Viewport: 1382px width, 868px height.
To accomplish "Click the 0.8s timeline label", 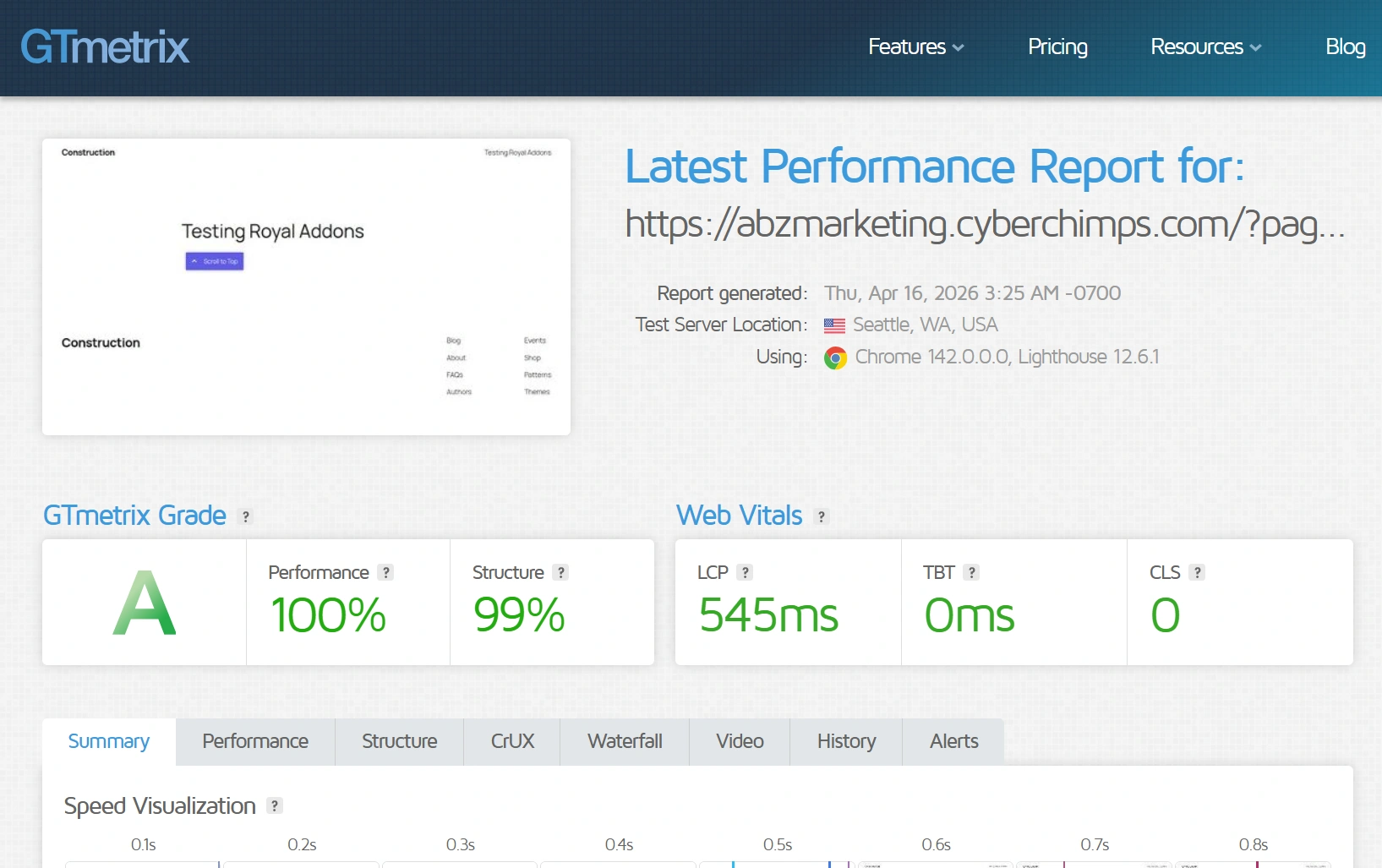I will point(1254,845).
